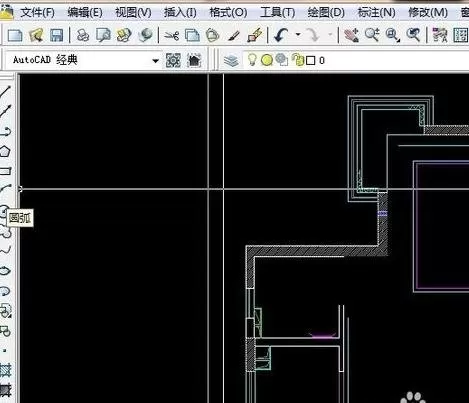The width and height of the screenshot is (469, 403).
Task: Open the AutoCAD 经典 workspace dropdown
Action: coord(155,61)
